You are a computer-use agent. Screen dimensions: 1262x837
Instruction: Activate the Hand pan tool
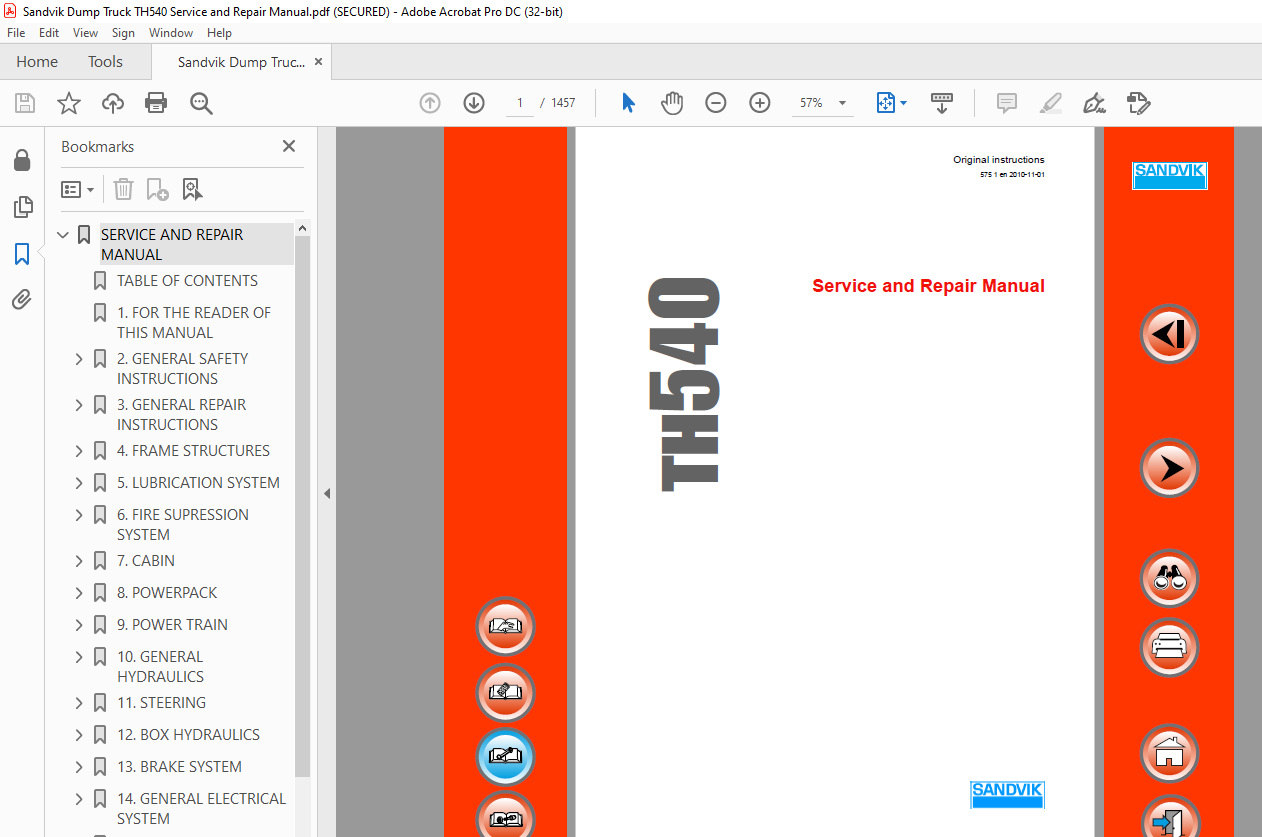tap(672, 103)
